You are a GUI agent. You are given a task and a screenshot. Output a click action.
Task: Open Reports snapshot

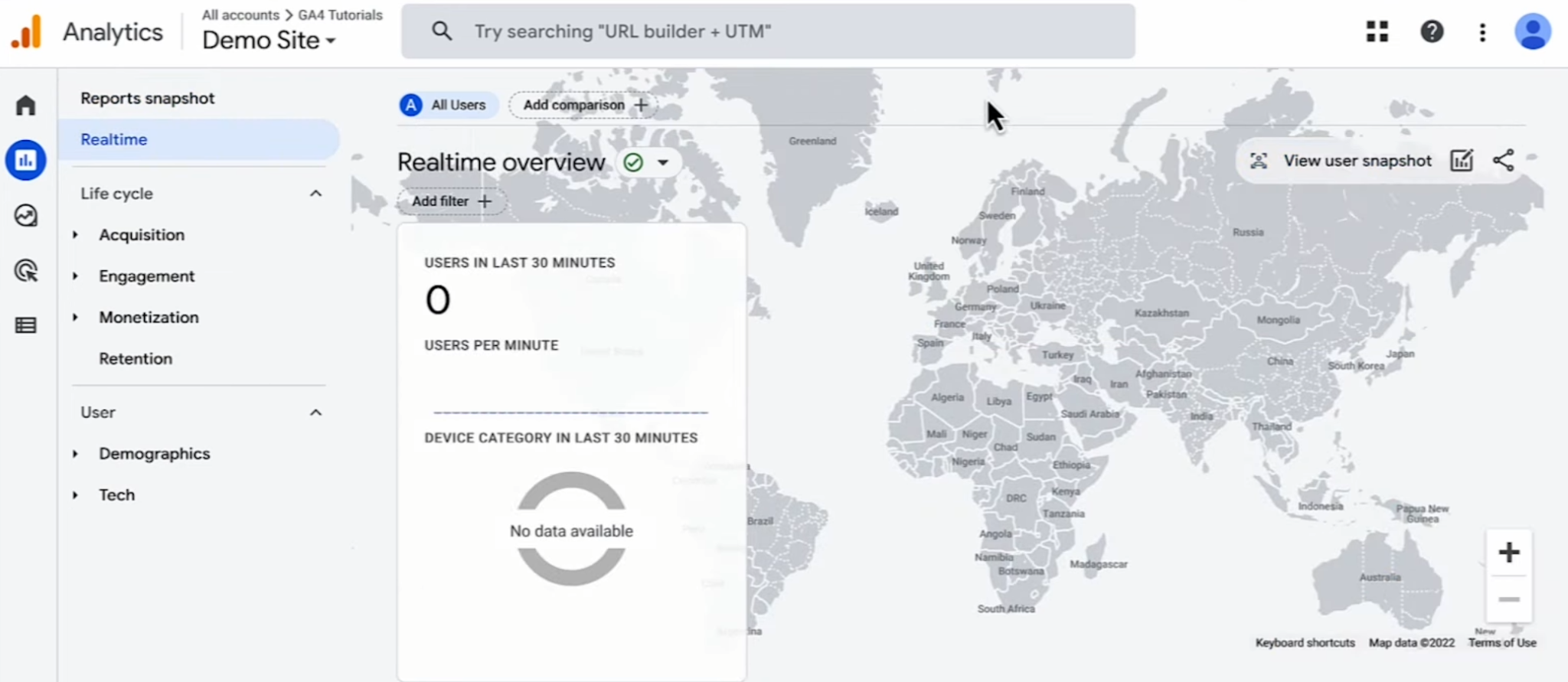[x=148, y=98]
